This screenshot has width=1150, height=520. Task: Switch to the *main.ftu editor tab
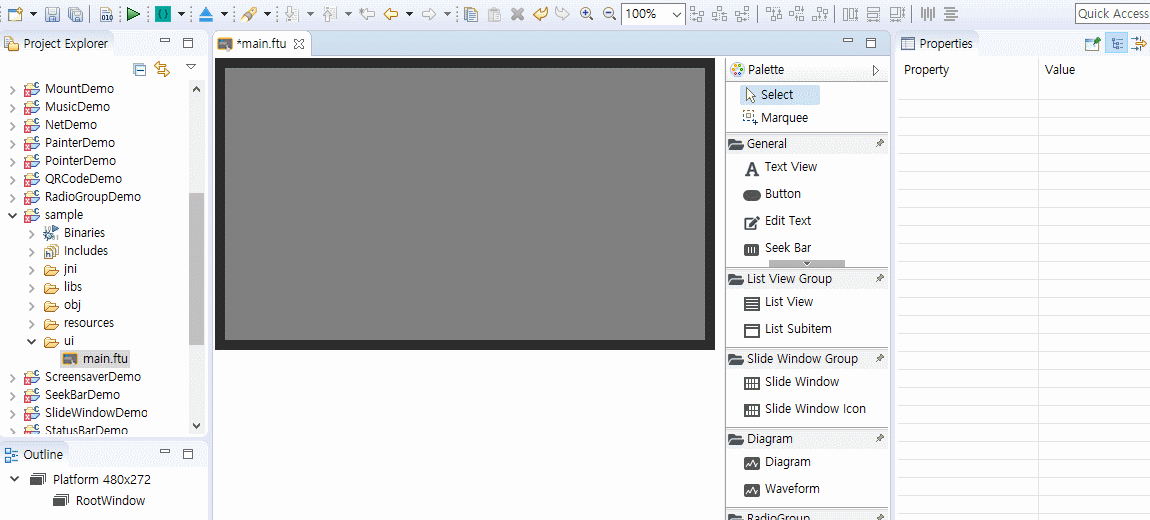click(262, 43)
